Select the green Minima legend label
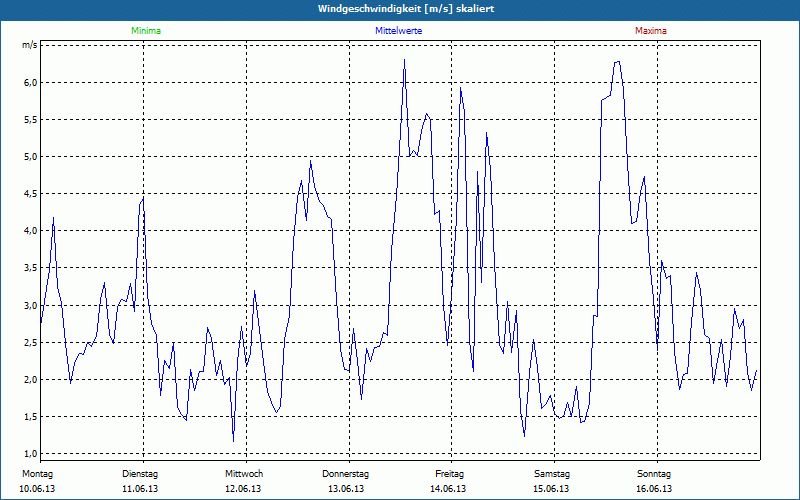The height and width of the screenshot is (500, 800). [146, 31]
